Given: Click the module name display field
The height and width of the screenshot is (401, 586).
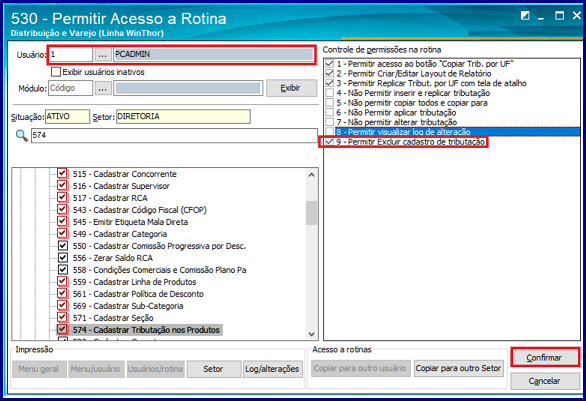Looking at the screenshot, I should (x=188, y=88).
